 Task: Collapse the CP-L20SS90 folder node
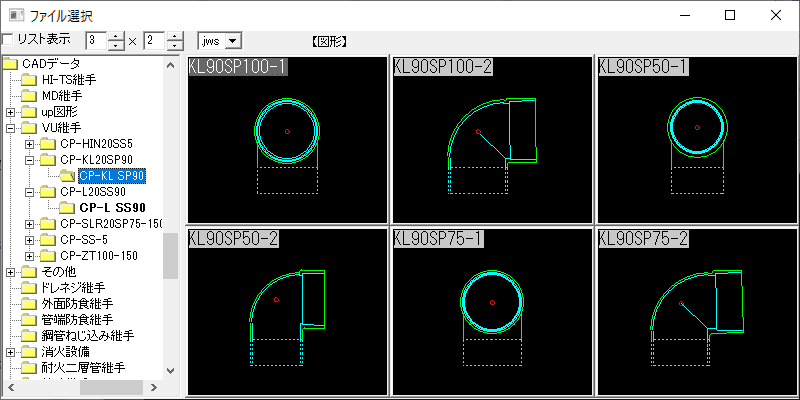coord(29,192)
